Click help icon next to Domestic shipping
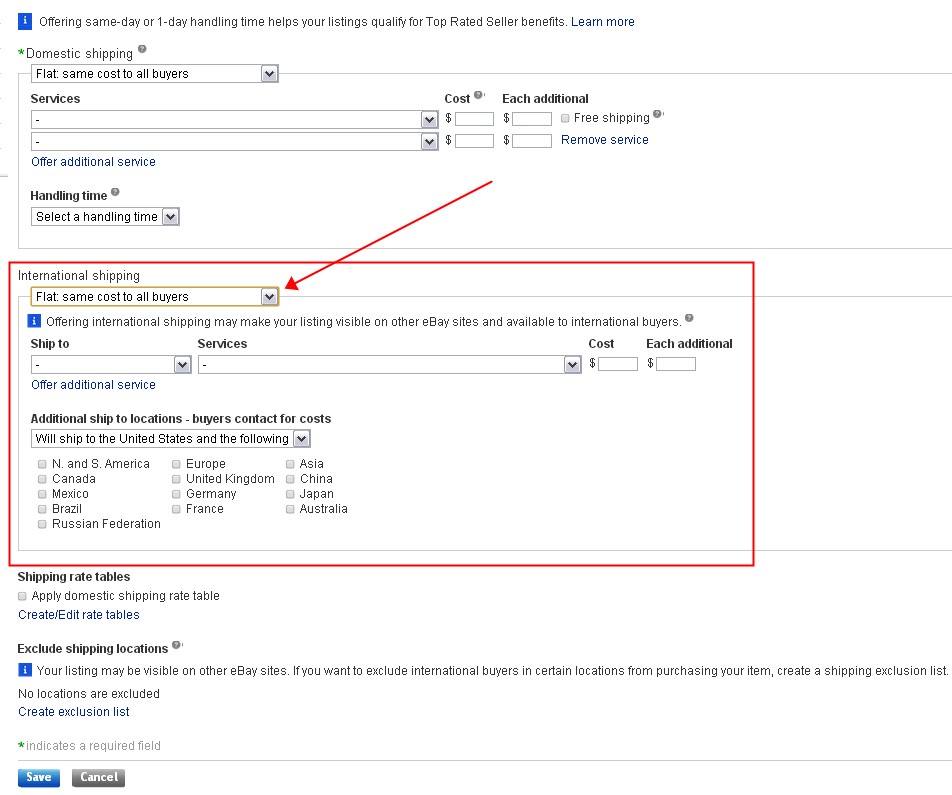Image resolution: width=952 pixels, height=795 pixels. (x=142, y=49)
